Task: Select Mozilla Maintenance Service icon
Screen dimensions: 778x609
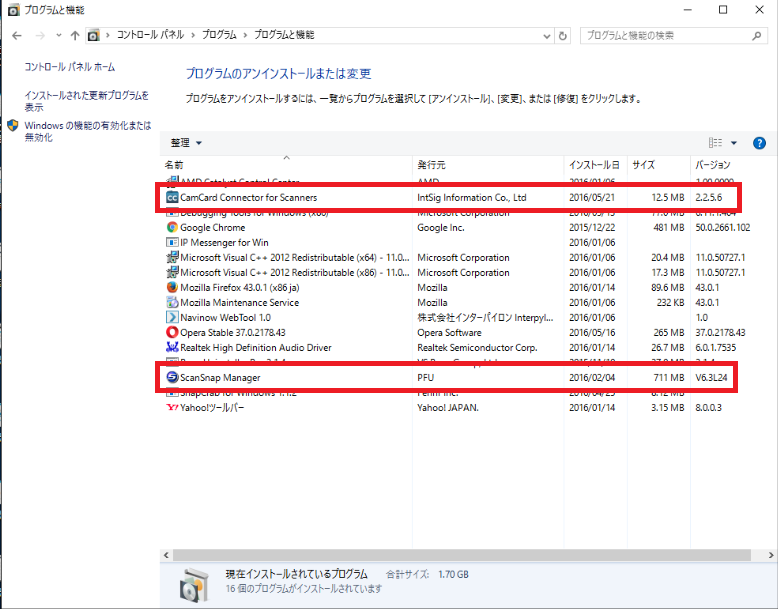Action: [x=172, y=302]
